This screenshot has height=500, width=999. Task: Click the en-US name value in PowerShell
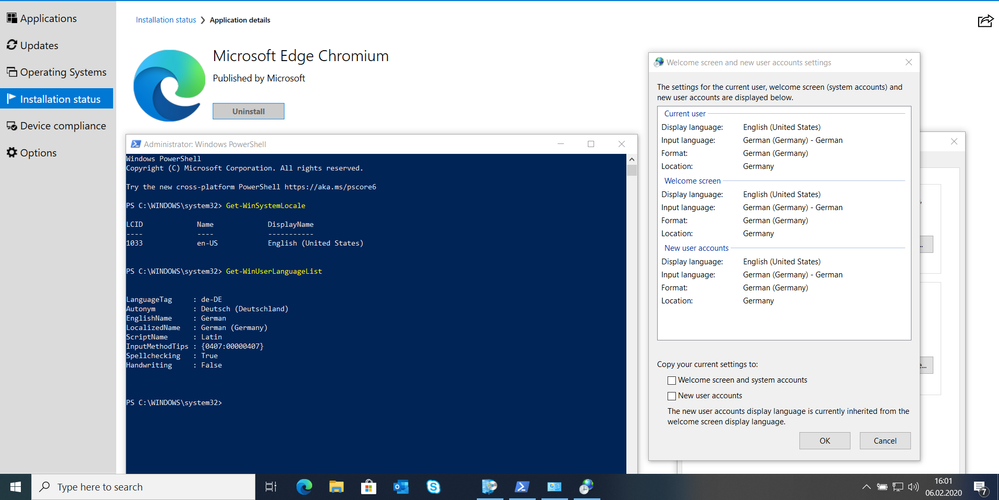click(x=207, y=243)
